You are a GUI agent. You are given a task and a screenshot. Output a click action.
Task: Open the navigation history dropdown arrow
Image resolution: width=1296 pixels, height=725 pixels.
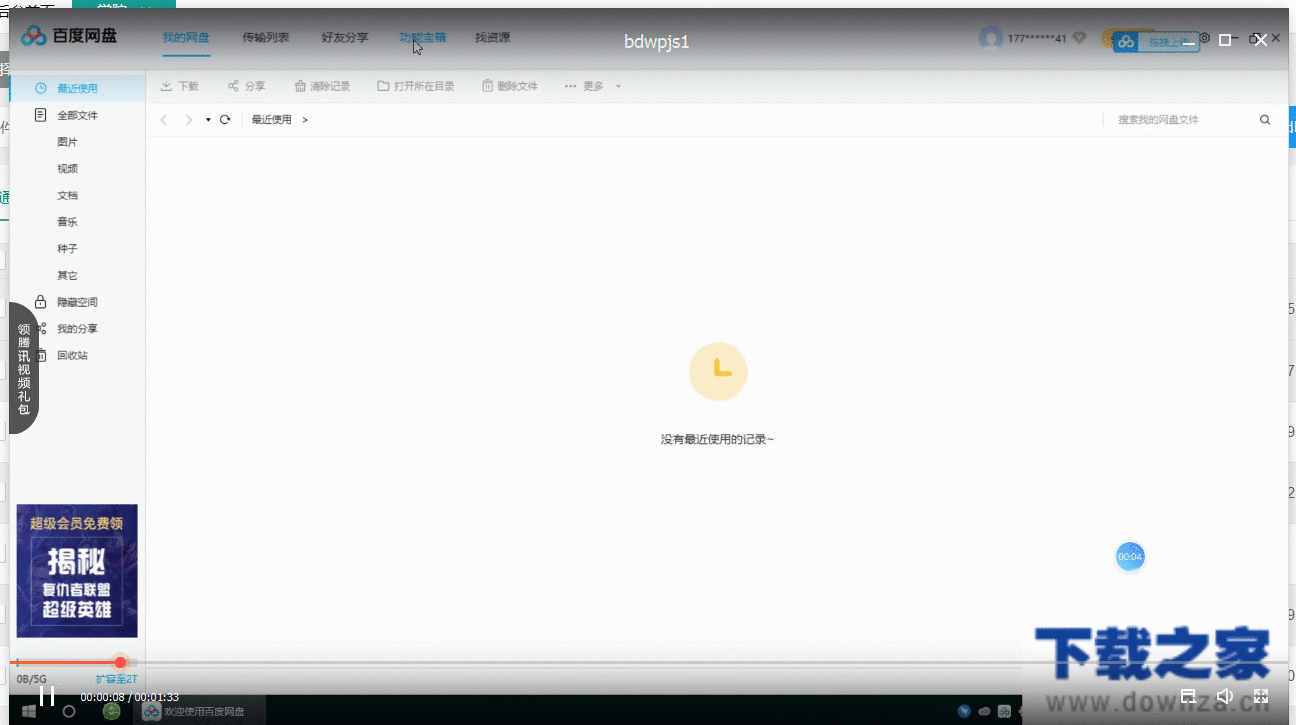(x=208, y=119)
